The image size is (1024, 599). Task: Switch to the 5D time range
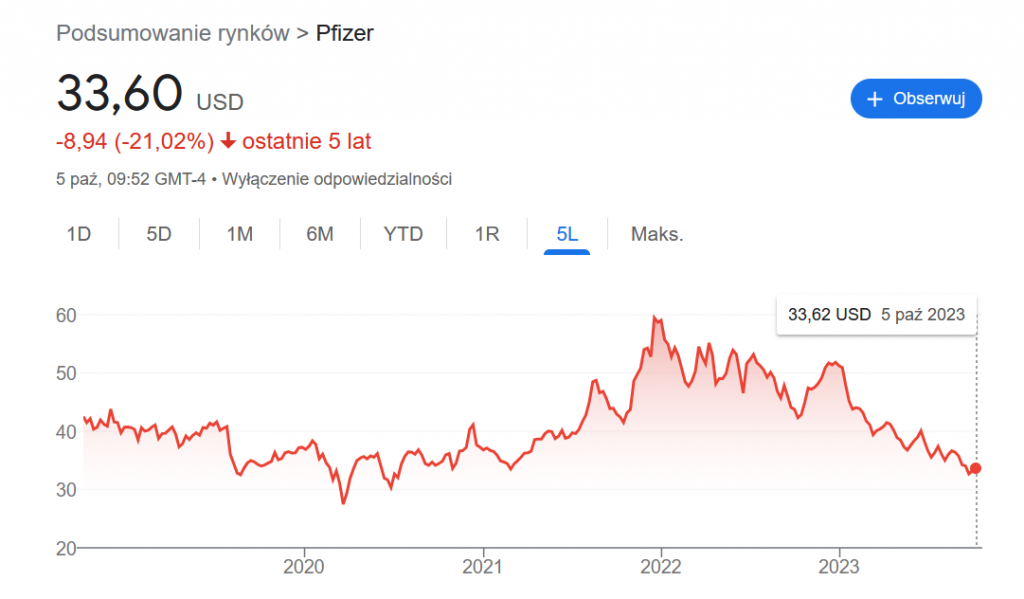pos(159,235)
